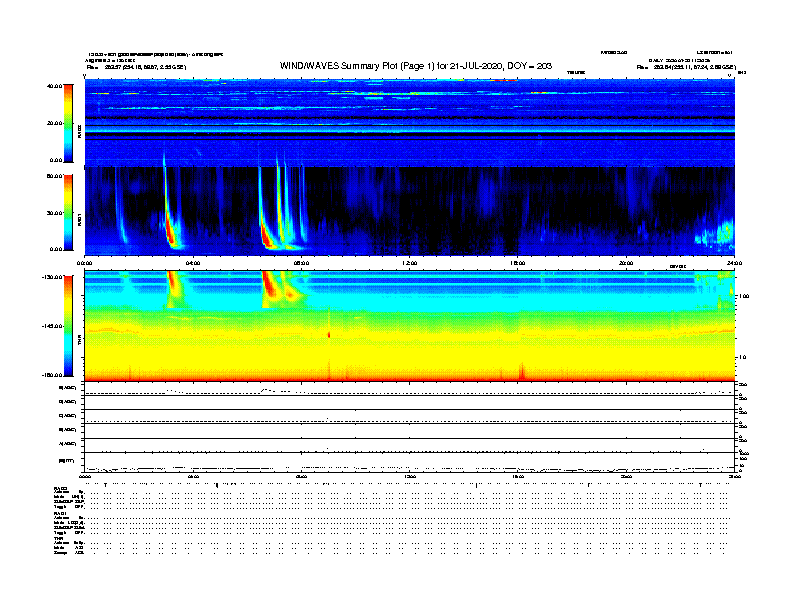Viewport: 792px width, 612px height.
Task: Click the TNR spectrogram color scale bar
Action: tap(68, 326)
